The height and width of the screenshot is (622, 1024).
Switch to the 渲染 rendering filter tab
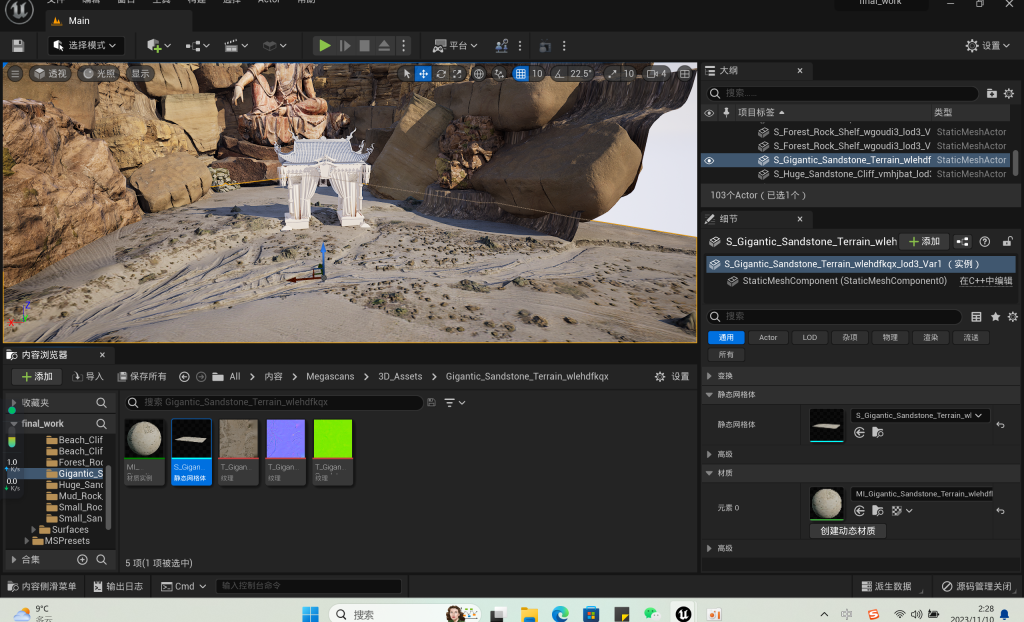click(931, 338)
